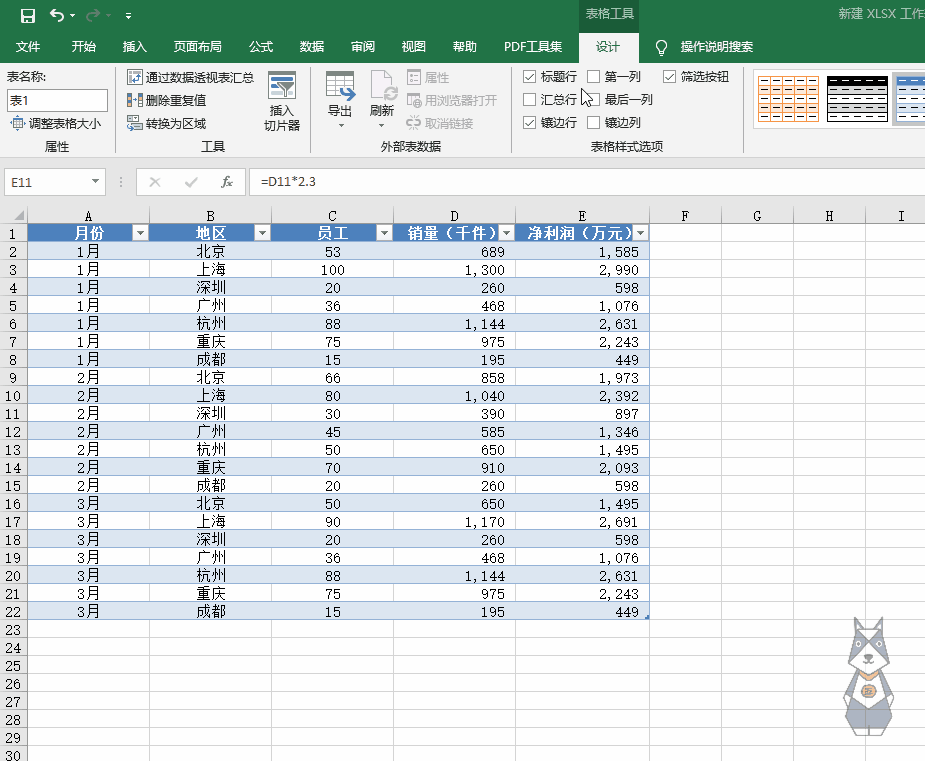Image resolution: width=925 pixels, height=761 pixels.
Task: Click the Redo arrow icon
Action: [x=93, y=15]
